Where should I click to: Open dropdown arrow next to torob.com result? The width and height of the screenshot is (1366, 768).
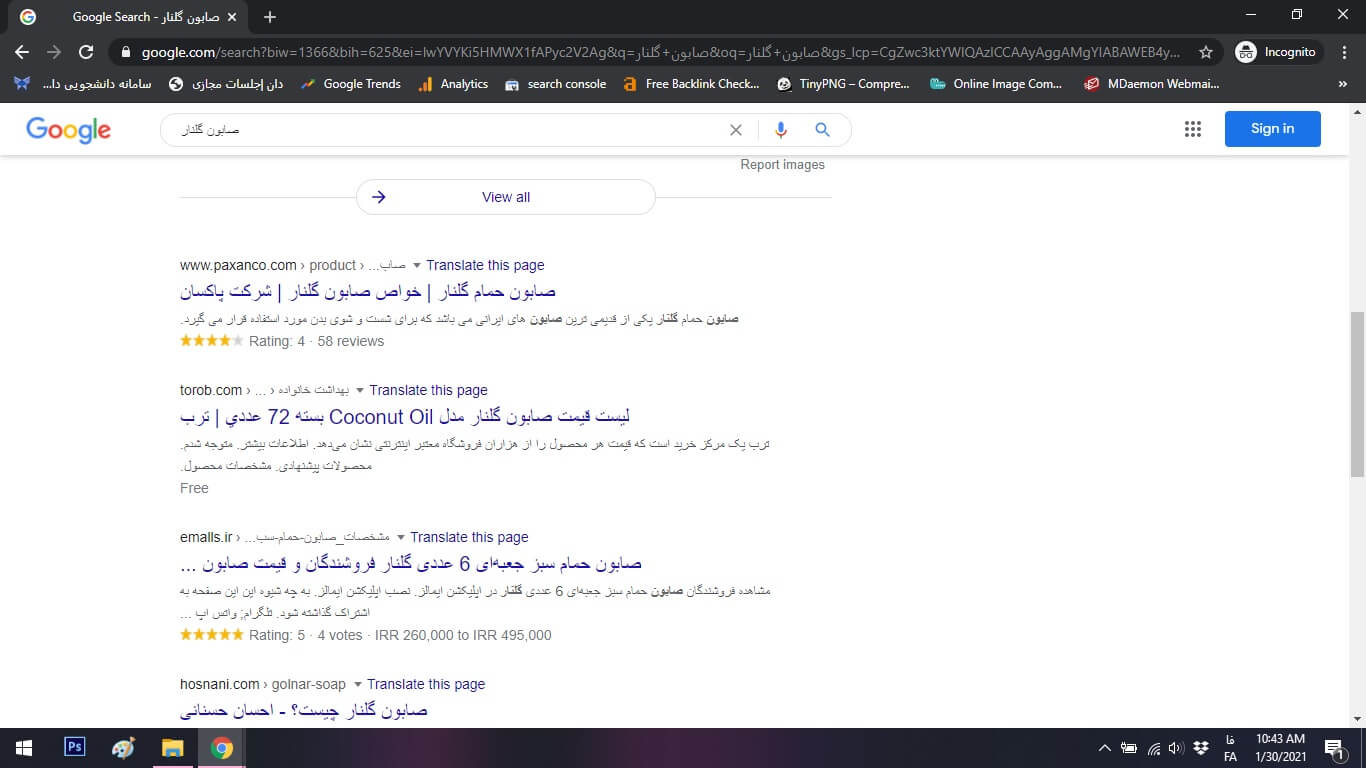coord(360,391)
